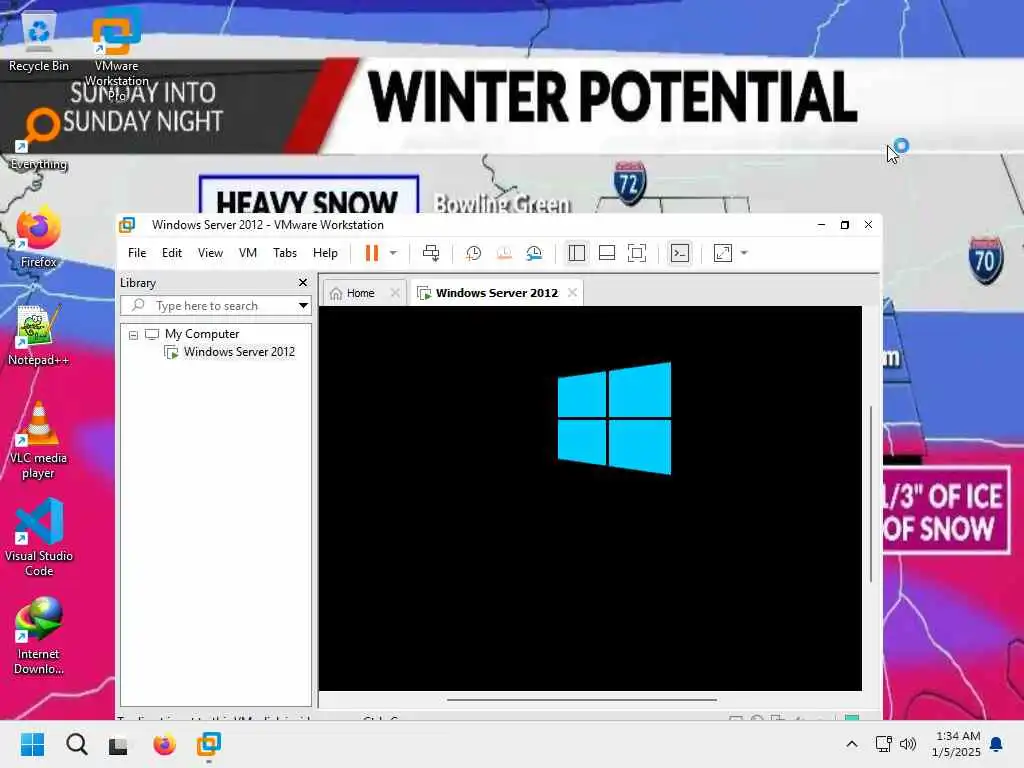Open the VM menu
This screenshot has height=768, width=1024.
point(248,253)
